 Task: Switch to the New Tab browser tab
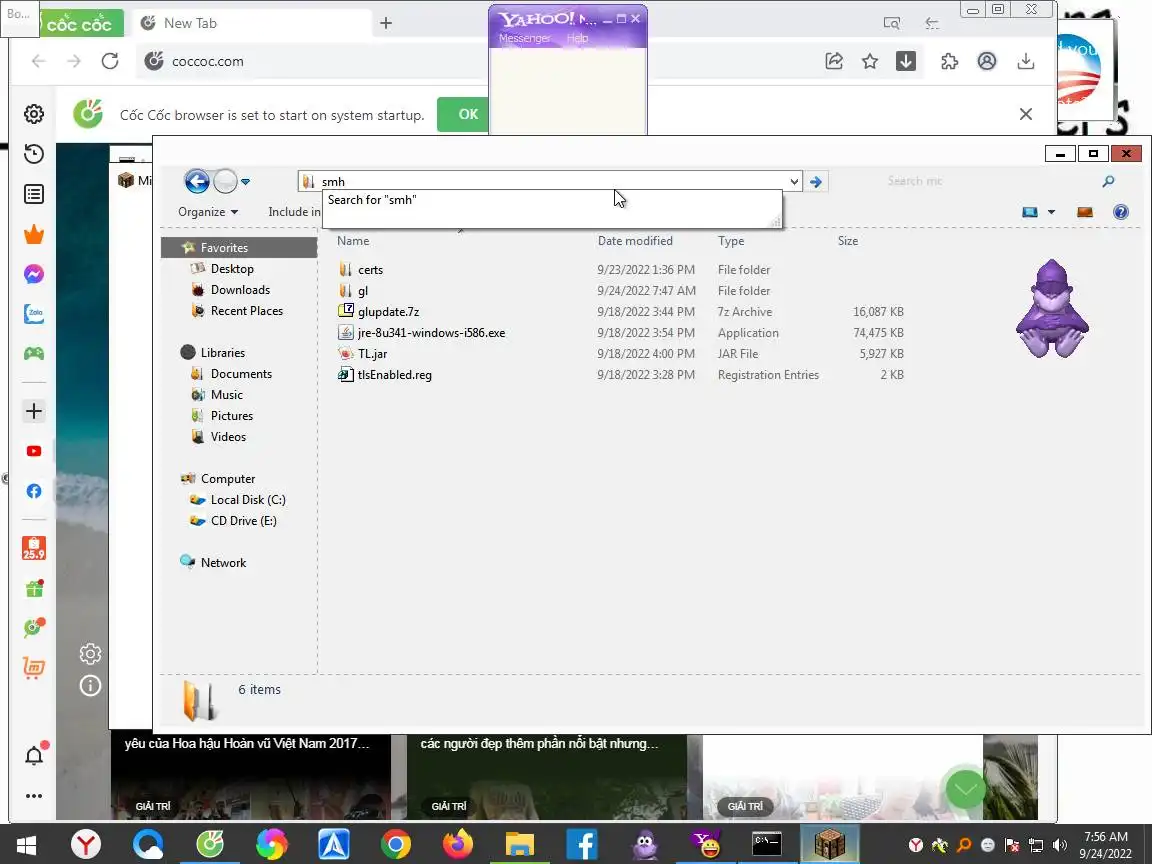click(250, 24)
